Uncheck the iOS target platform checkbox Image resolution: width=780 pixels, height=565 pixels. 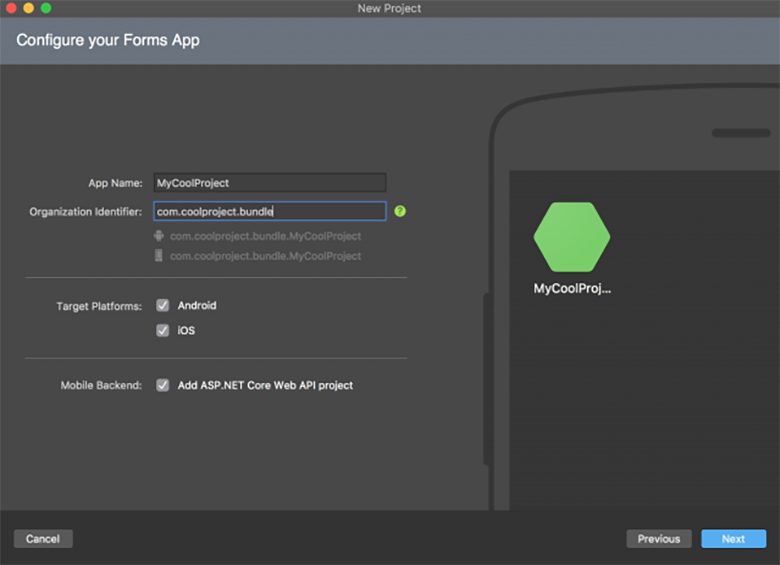(163, 330)
